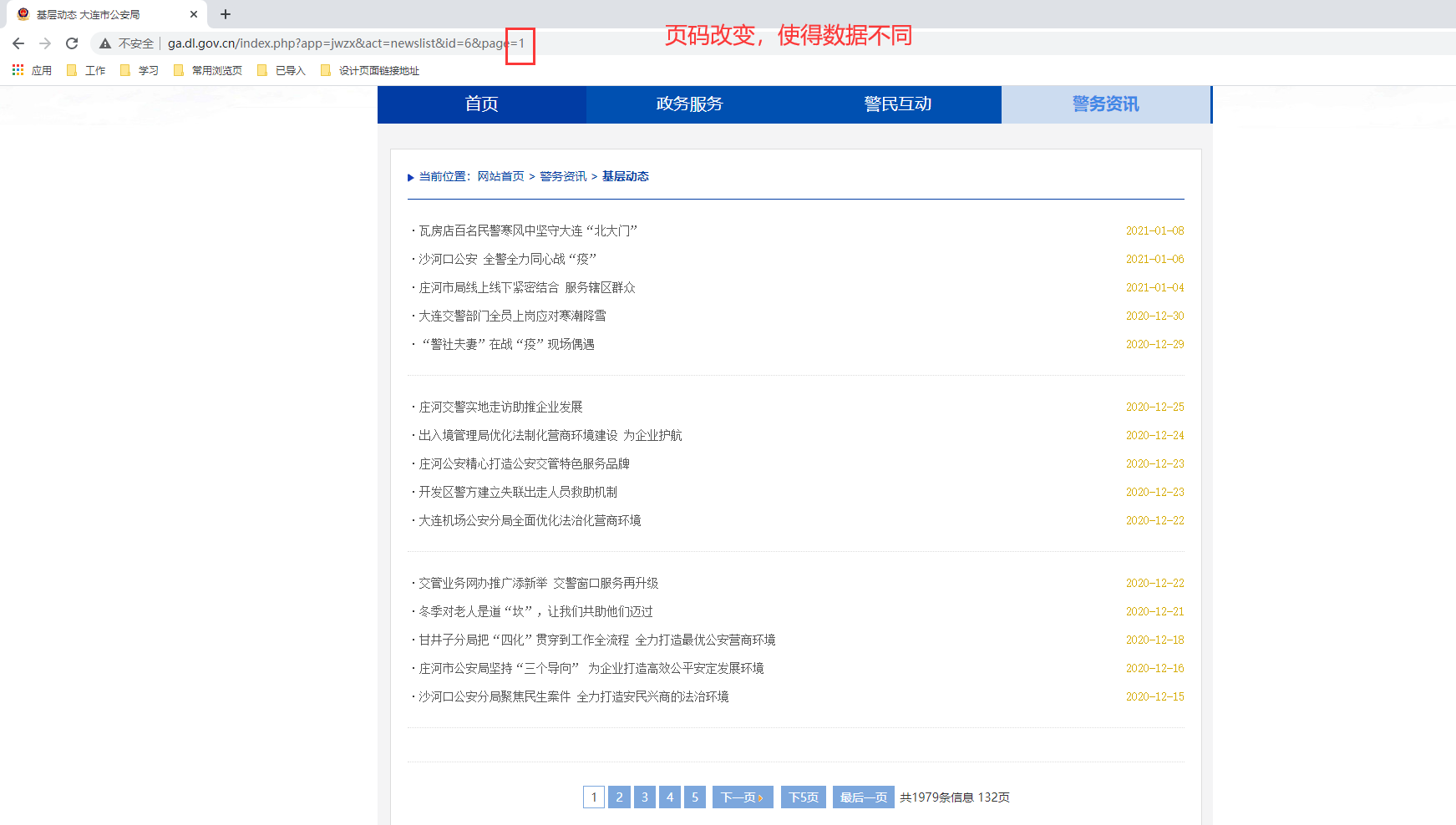Image resolution: width=1456 pixels, height=825 pixels.
Task: Open article 开发区警方建立失联出走人员救助机制
Action: (518, 492)
